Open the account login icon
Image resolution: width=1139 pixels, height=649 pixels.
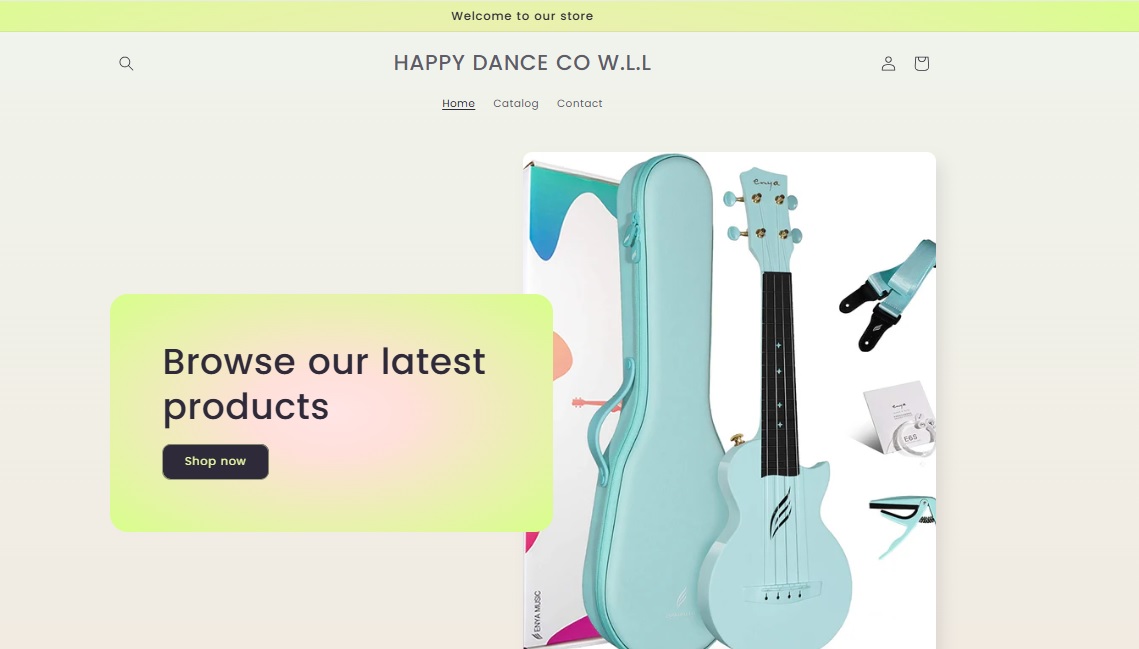pos(888,63)
